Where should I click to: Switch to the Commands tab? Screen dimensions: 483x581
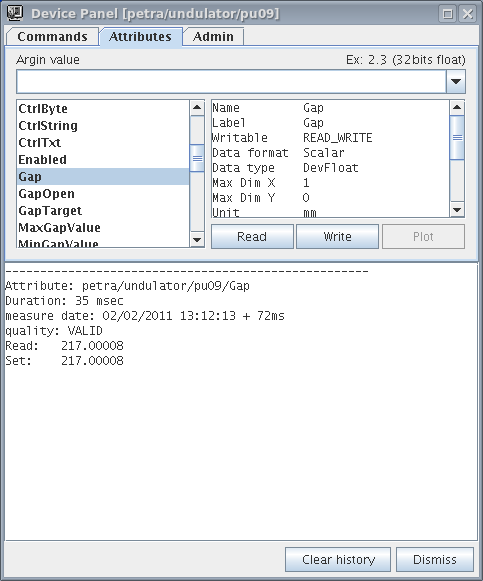point(52,37)
